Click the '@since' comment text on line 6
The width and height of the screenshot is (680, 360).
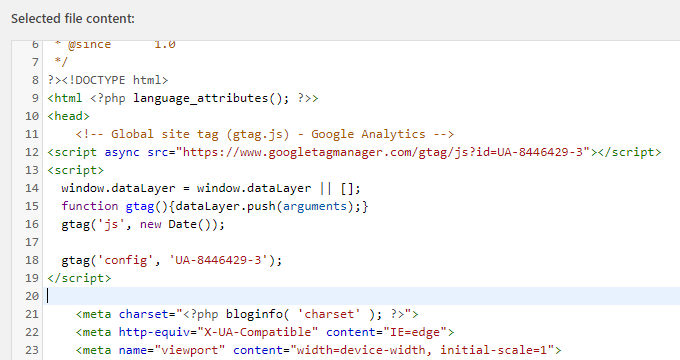tap(89, 44)
